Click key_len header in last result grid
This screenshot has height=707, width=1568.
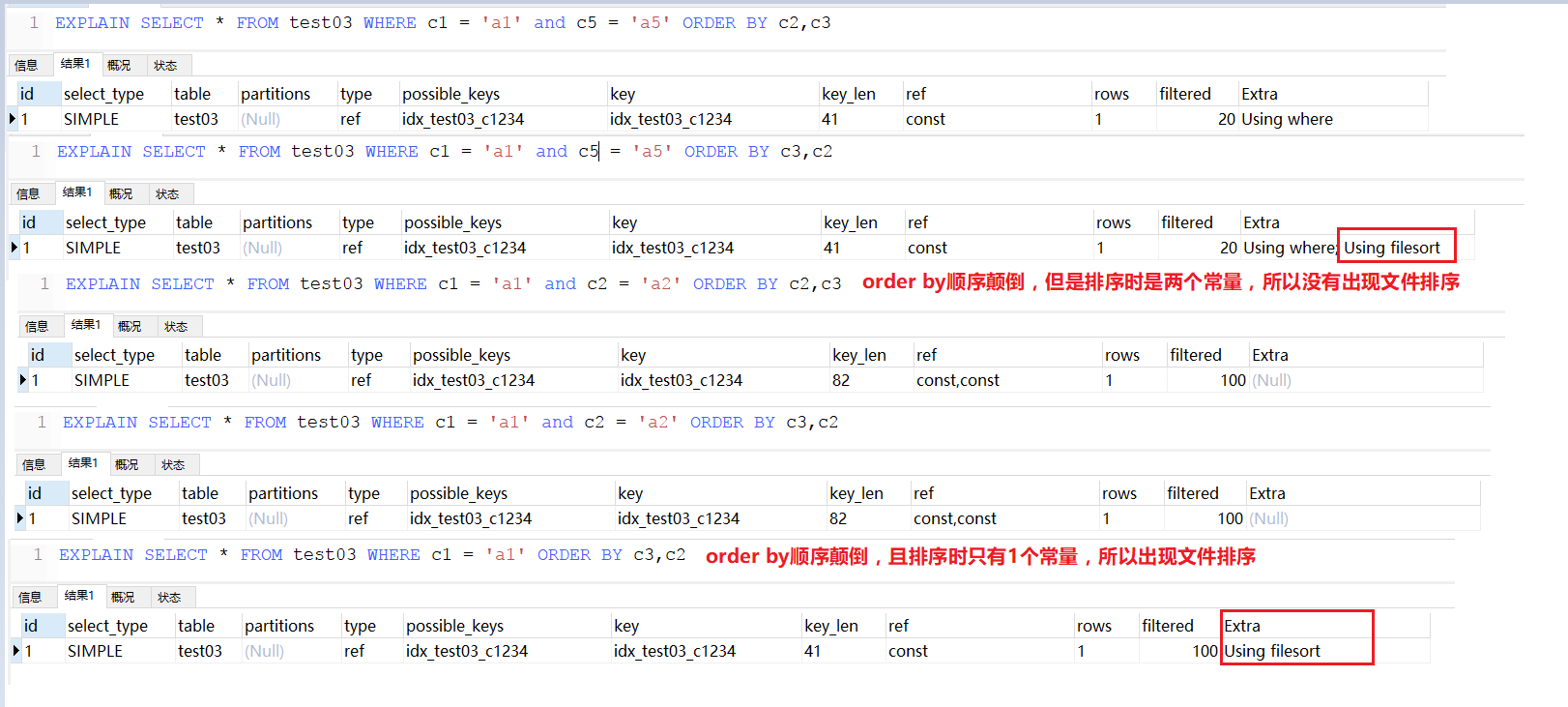(x=842, y=626)
